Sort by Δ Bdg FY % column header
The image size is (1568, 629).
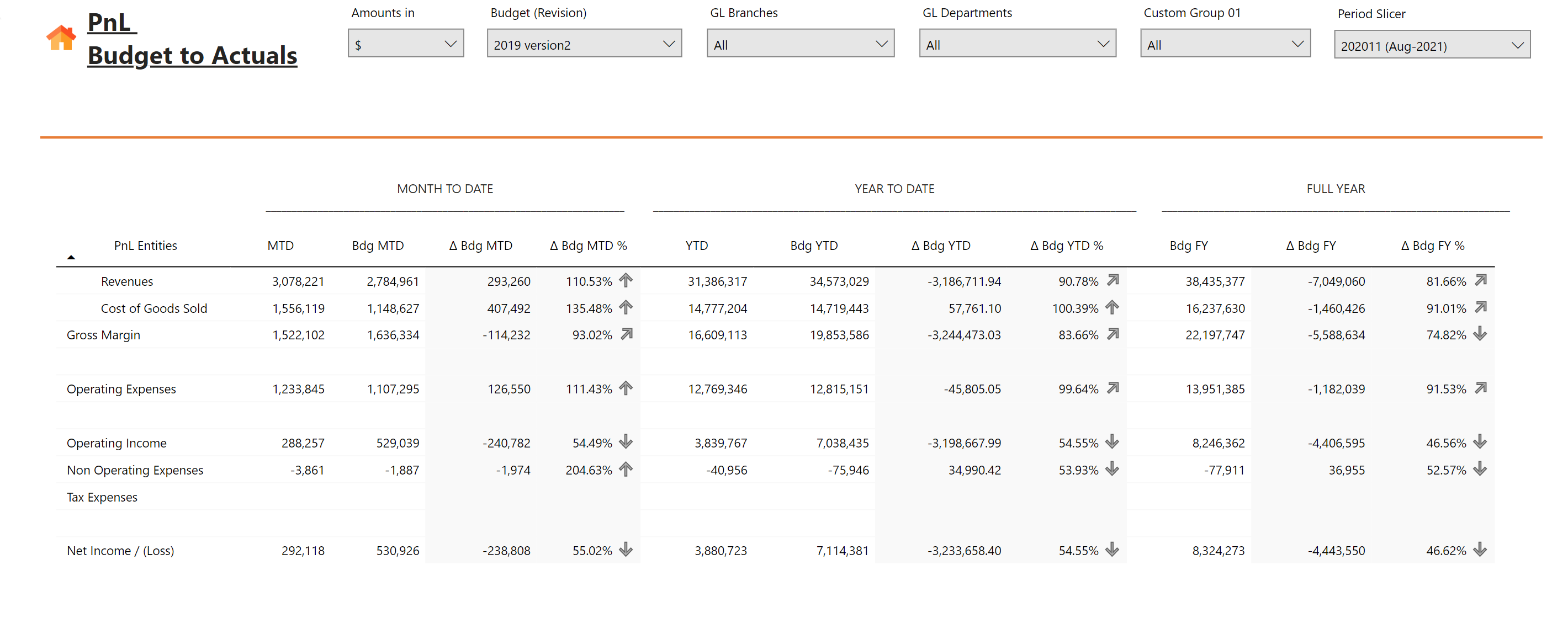(x=1432, y=246)
